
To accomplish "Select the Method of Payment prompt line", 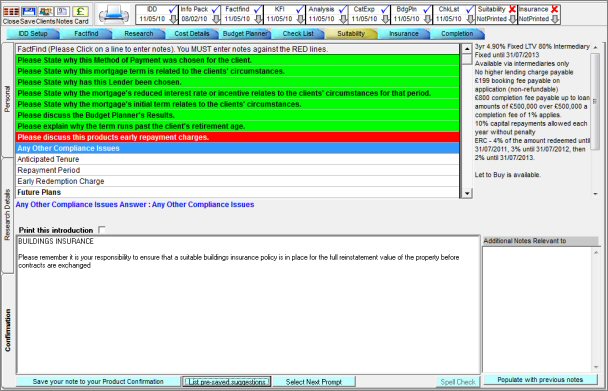I will point(238,61).
